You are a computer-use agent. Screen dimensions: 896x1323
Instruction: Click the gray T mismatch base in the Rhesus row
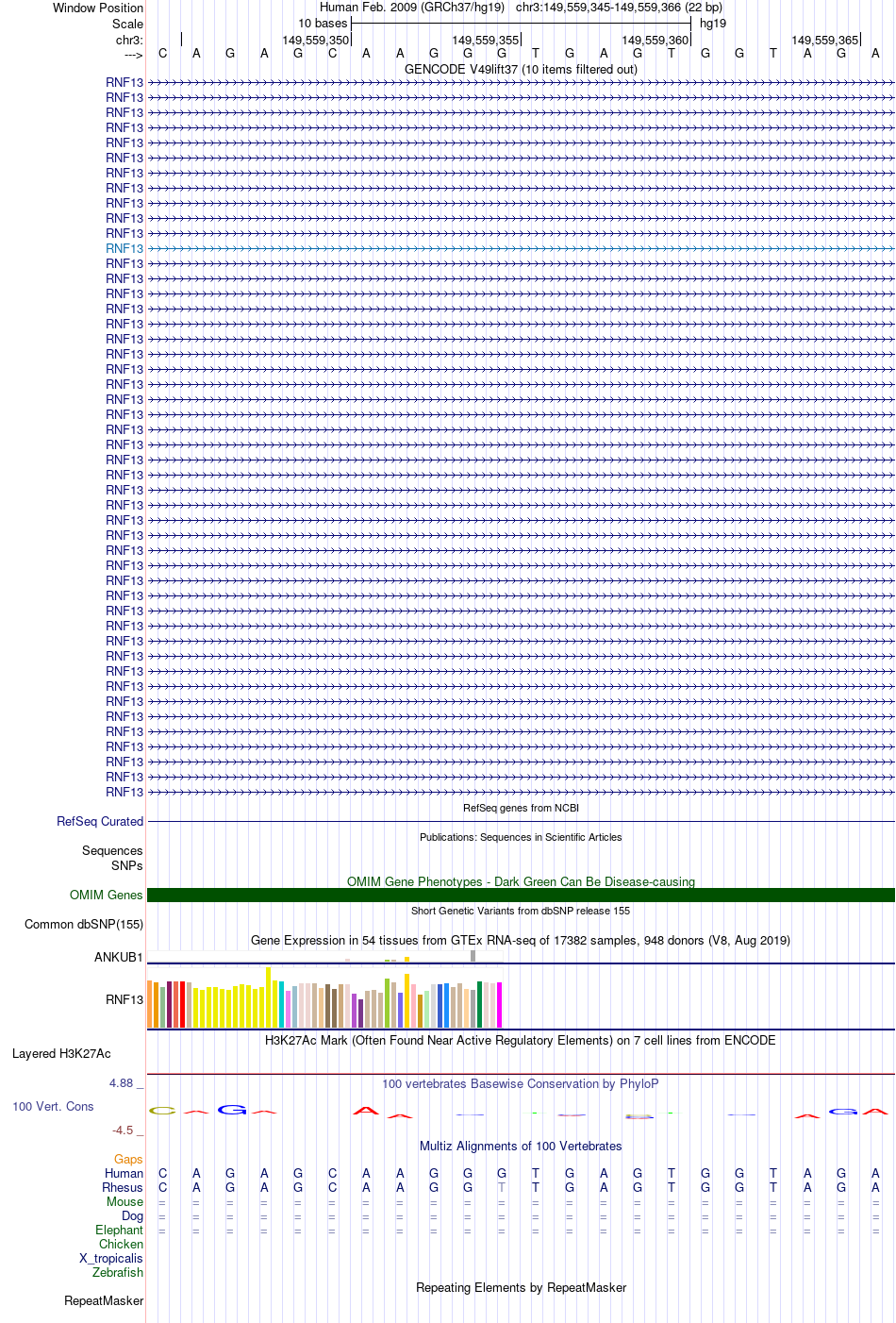(502, 1187)
